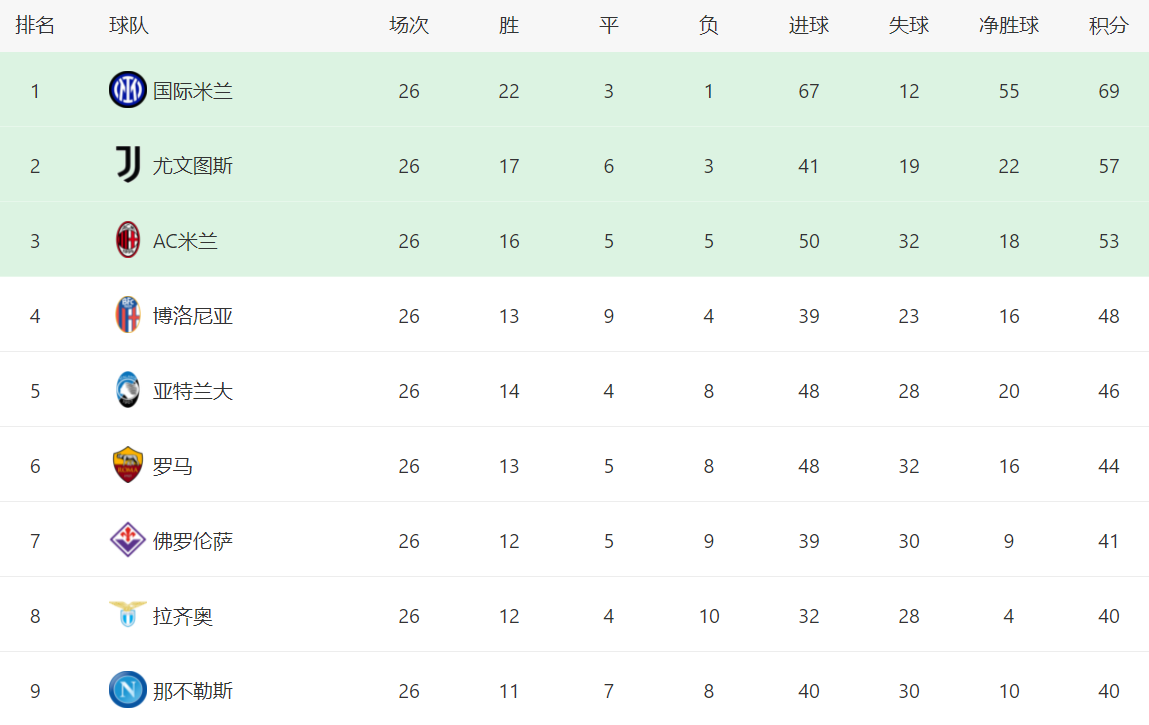Click the 博洛尼亚 team name
1149x725 pixels.
pyautogui.click(x=193, y=316)
